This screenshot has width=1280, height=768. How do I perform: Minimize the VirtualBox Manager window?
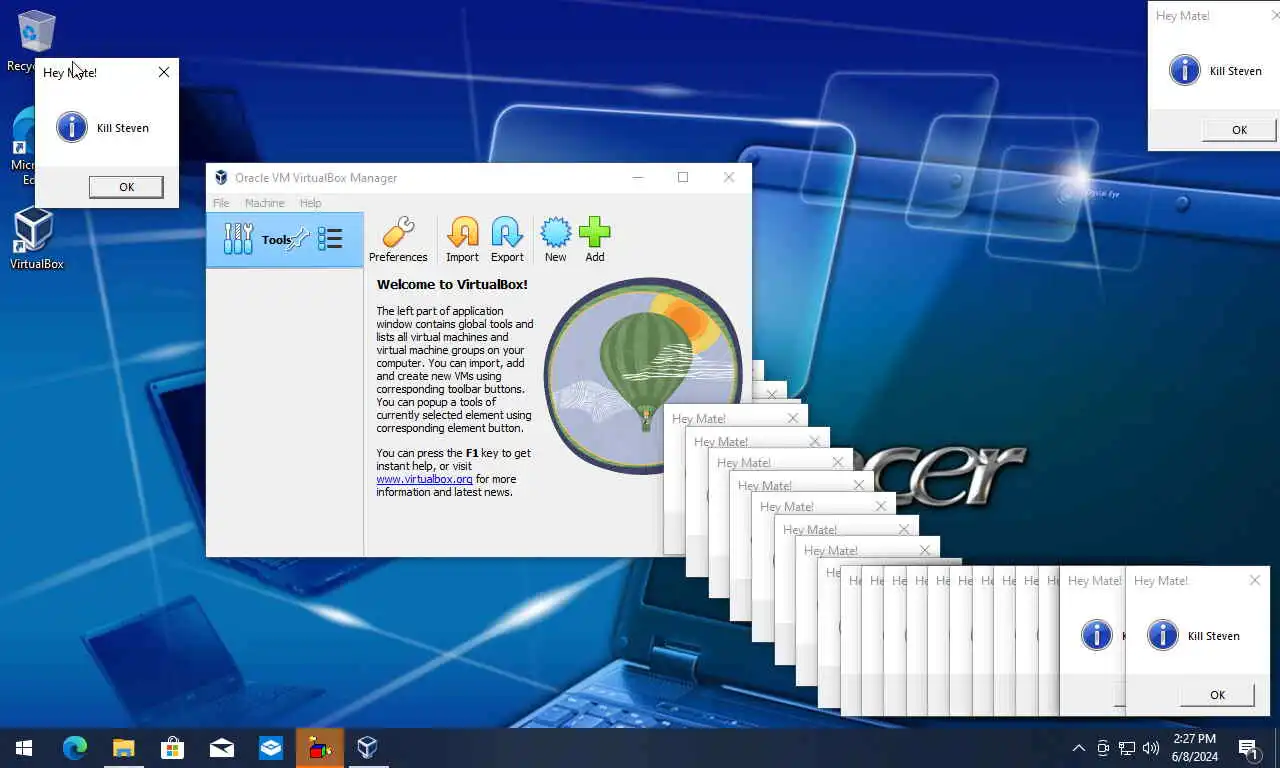[x=638, y=177]
